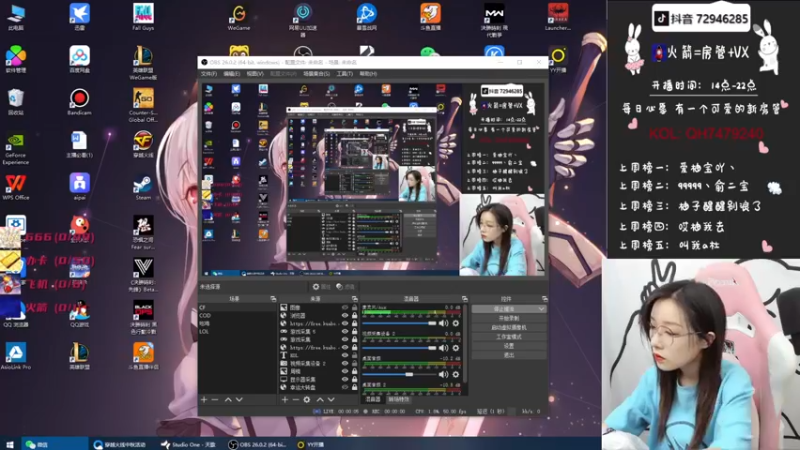
Task: Pop out the 控件 dock panel
Action: [x=544, y=299]
